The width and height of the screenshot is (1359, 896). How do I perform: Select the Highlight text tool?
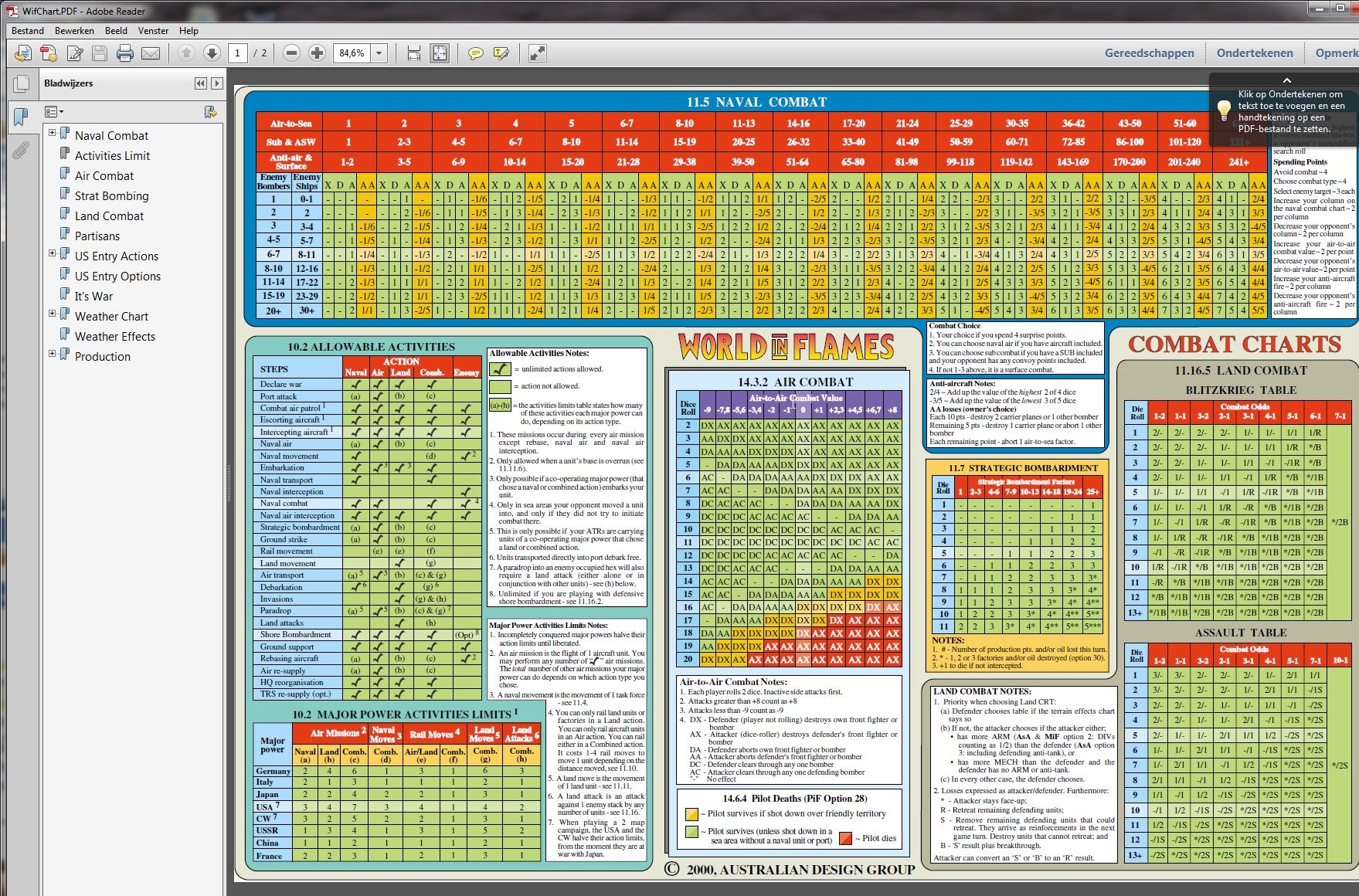(501, 53)
